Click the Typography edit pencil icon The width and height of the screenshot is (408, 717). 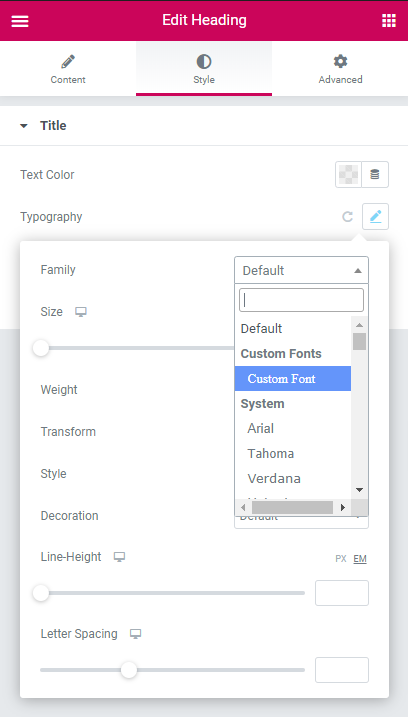(x=376, y=216)
